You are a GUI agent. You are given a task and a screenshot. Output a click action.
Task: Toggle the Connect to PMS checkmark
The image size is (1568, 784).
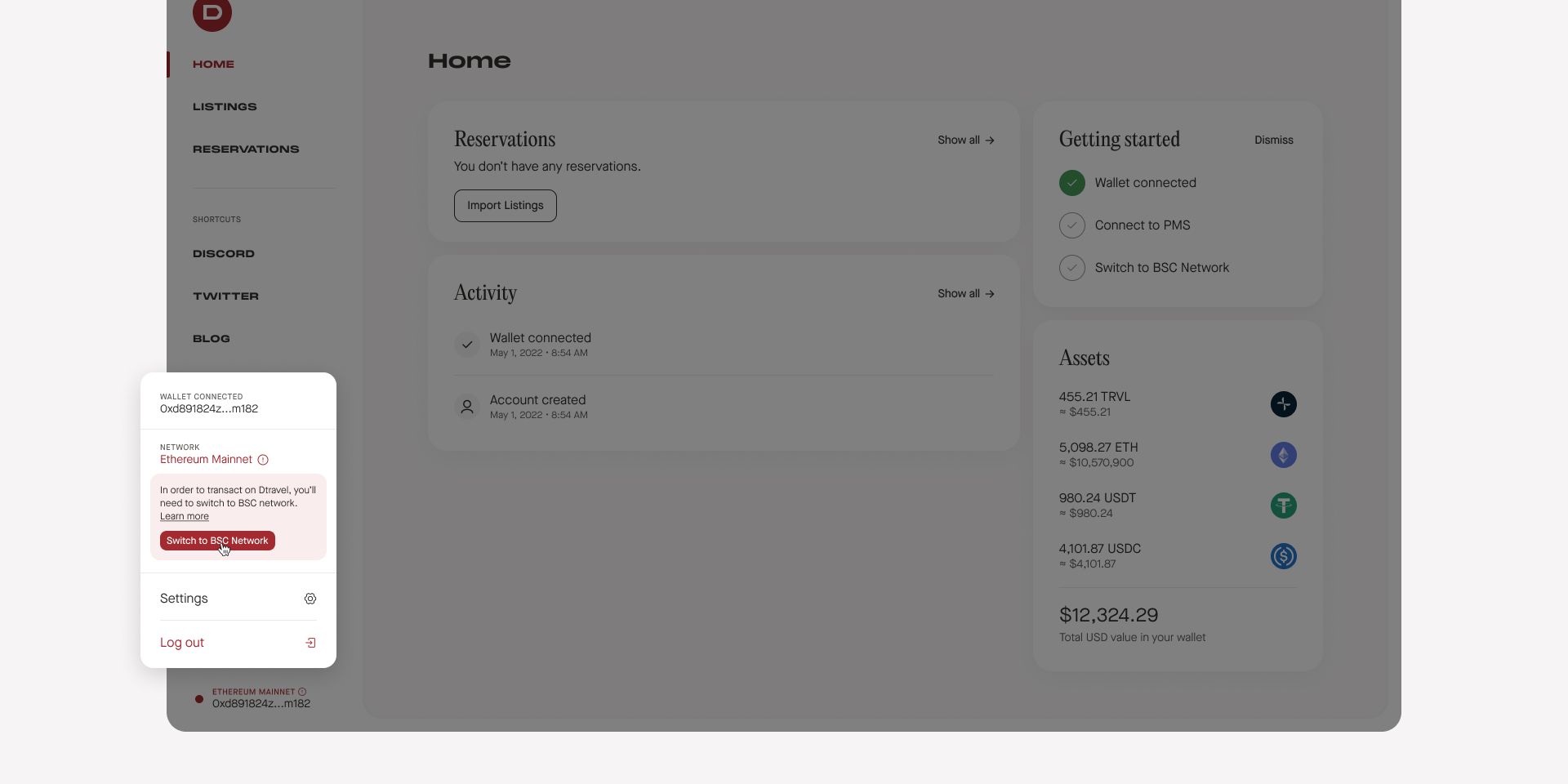pos(1071,225)
